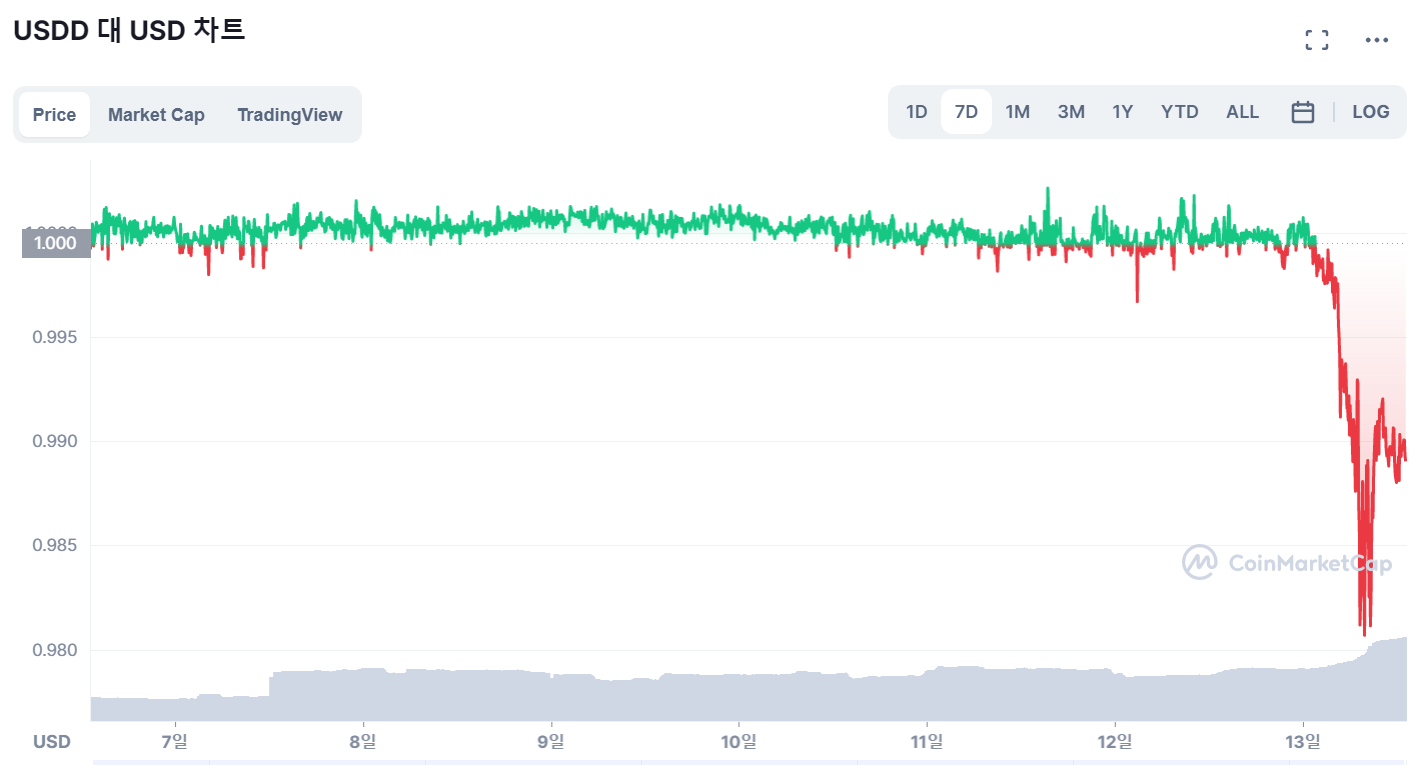This screenshot has width=1411, height=765.
Task: Enable the 1Y time range
Action: tap(1122, 112)
